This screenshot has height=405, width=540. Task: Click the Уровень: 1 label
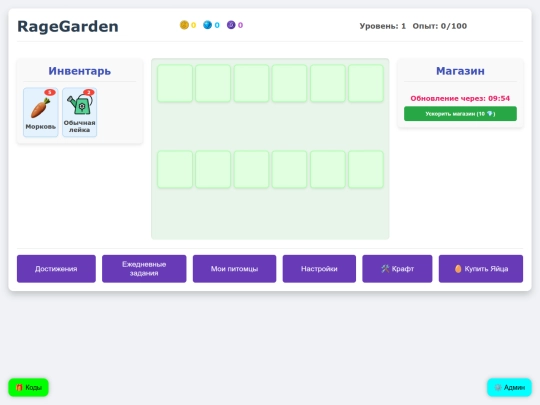pos(383,26)
